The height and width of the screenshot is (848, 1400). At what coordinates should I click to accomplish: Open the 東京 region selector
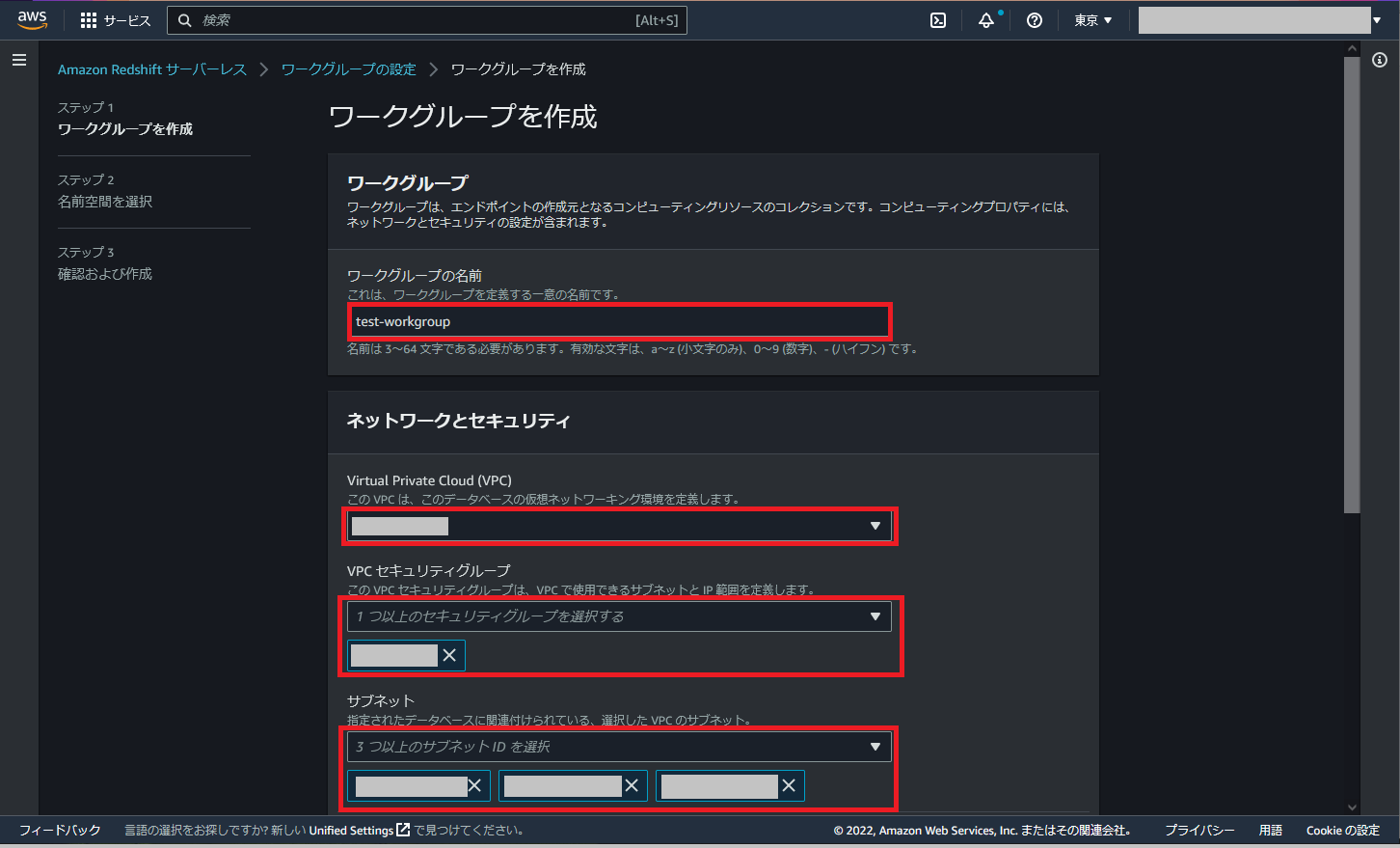click(1093, 20)
